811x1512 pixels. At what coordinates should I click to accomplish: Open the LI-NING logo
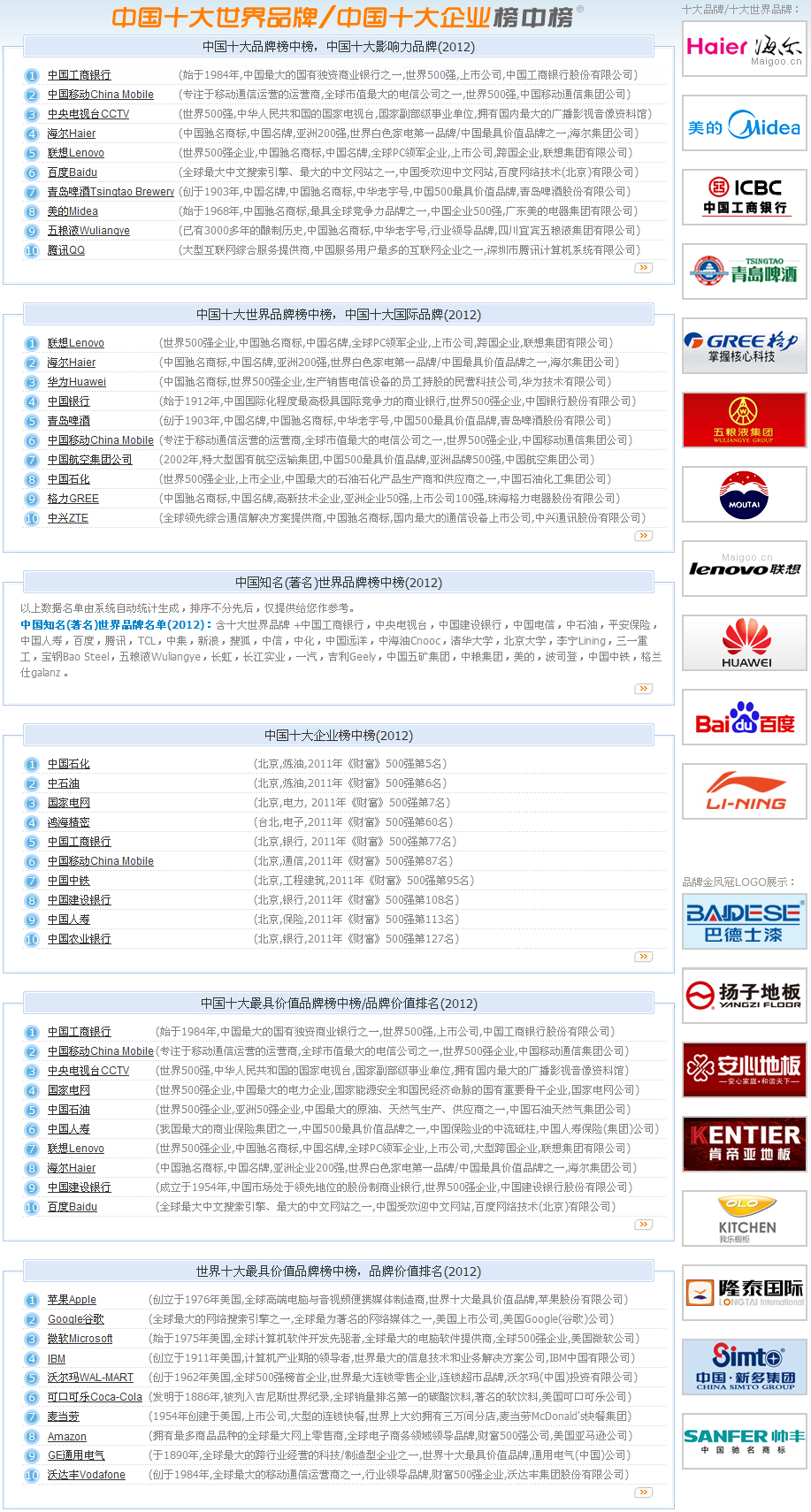coord(745,791)
